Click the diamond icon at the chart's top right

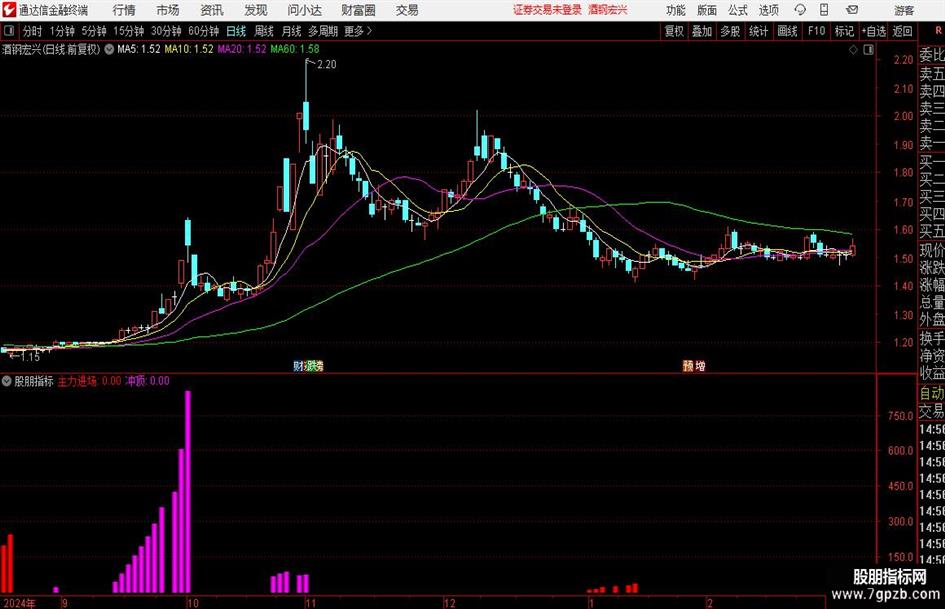coord(853,50)
